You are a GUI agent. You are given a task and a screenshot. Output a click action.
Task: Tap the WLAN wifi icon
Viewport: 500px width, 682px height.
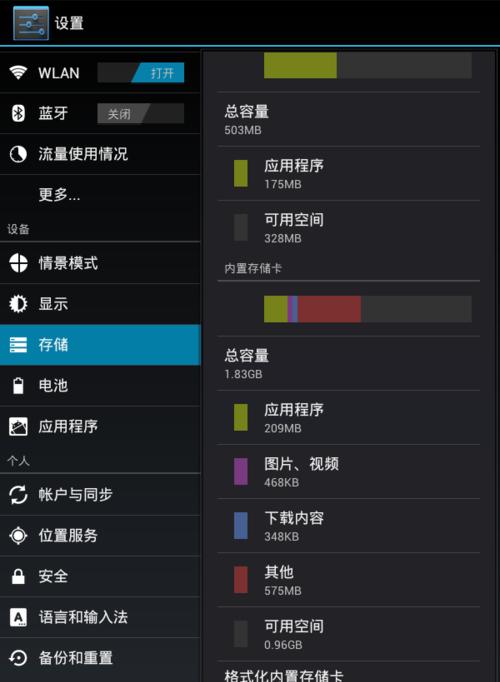point(18,72)
